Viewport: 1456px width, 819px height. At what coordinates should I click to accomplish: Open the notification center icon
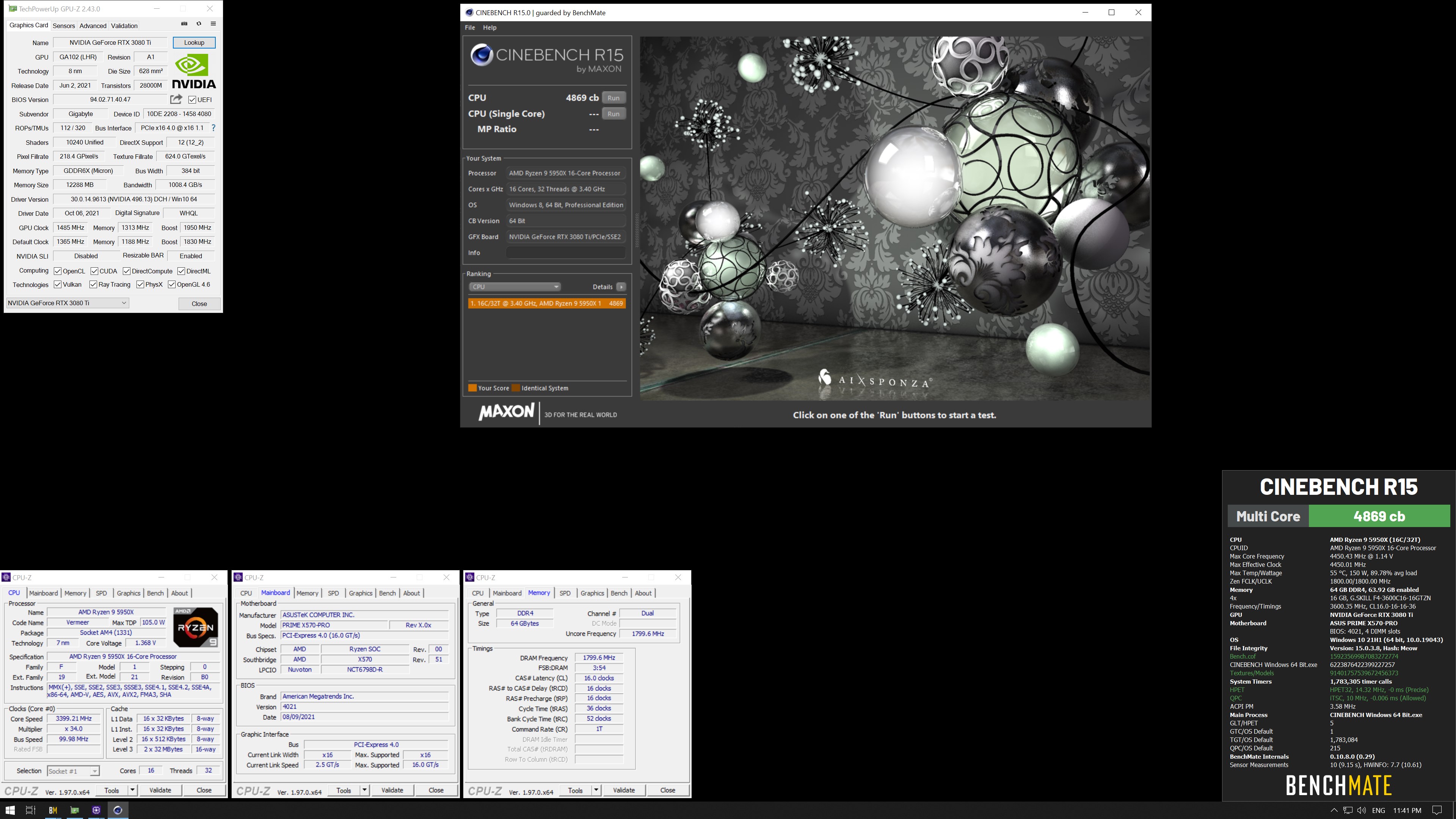point(1437,810)
